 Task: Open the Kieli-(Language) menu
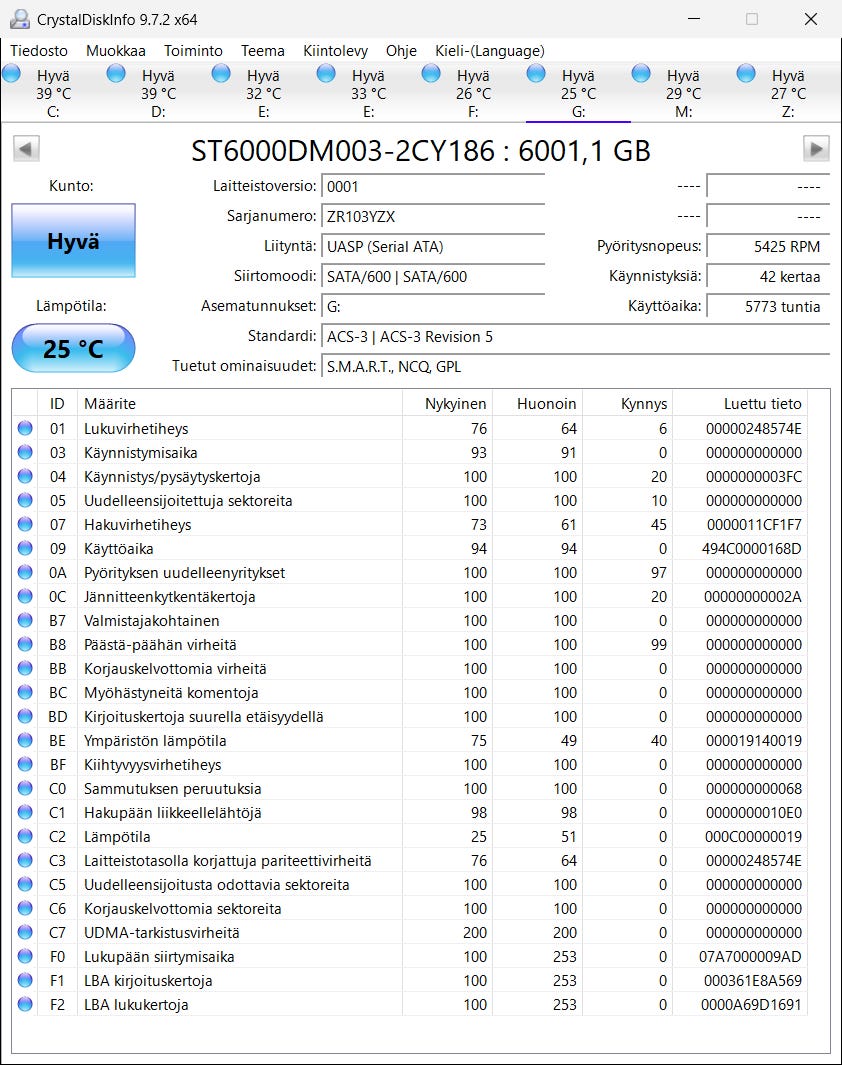(x=490, y=51)
